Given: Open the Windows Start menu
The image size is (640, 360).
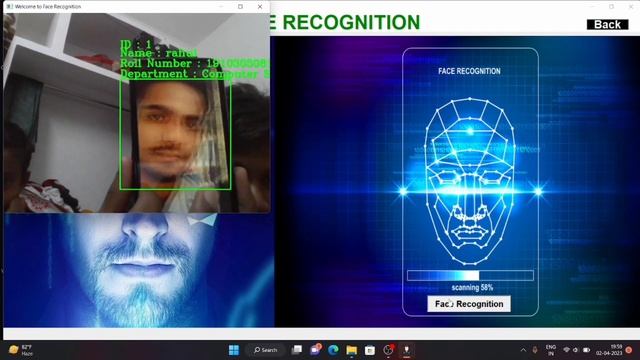Looking at the screenshot, I should pos(234,350).
